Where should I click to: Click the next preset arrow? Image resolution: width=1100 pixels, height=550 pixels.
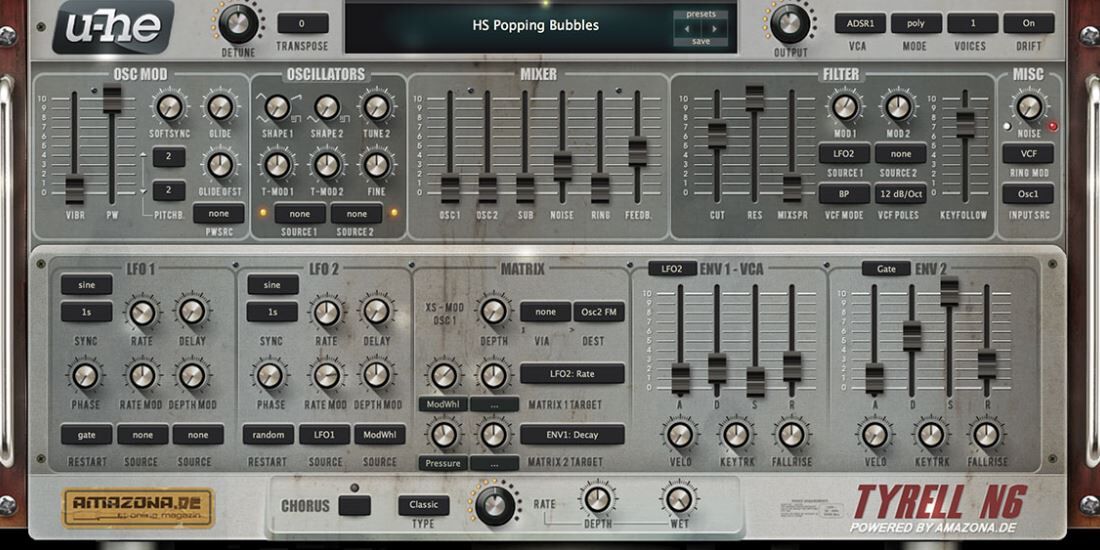click(715, 29)
